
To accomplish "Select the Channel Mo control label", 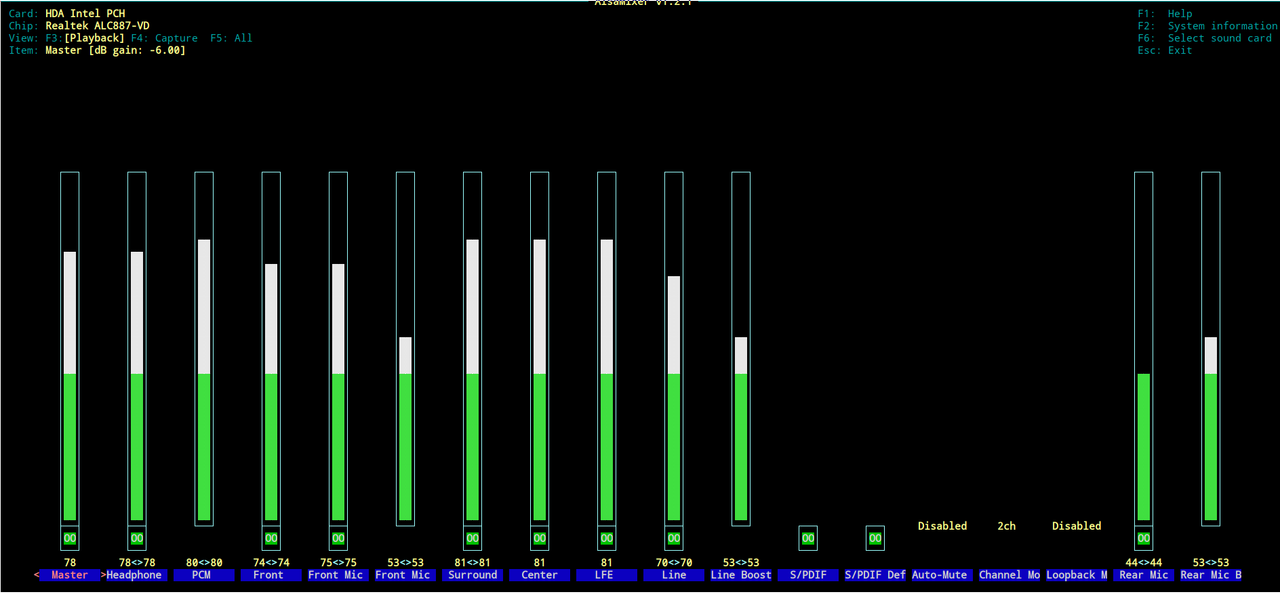I will (x=1009, y=575).
